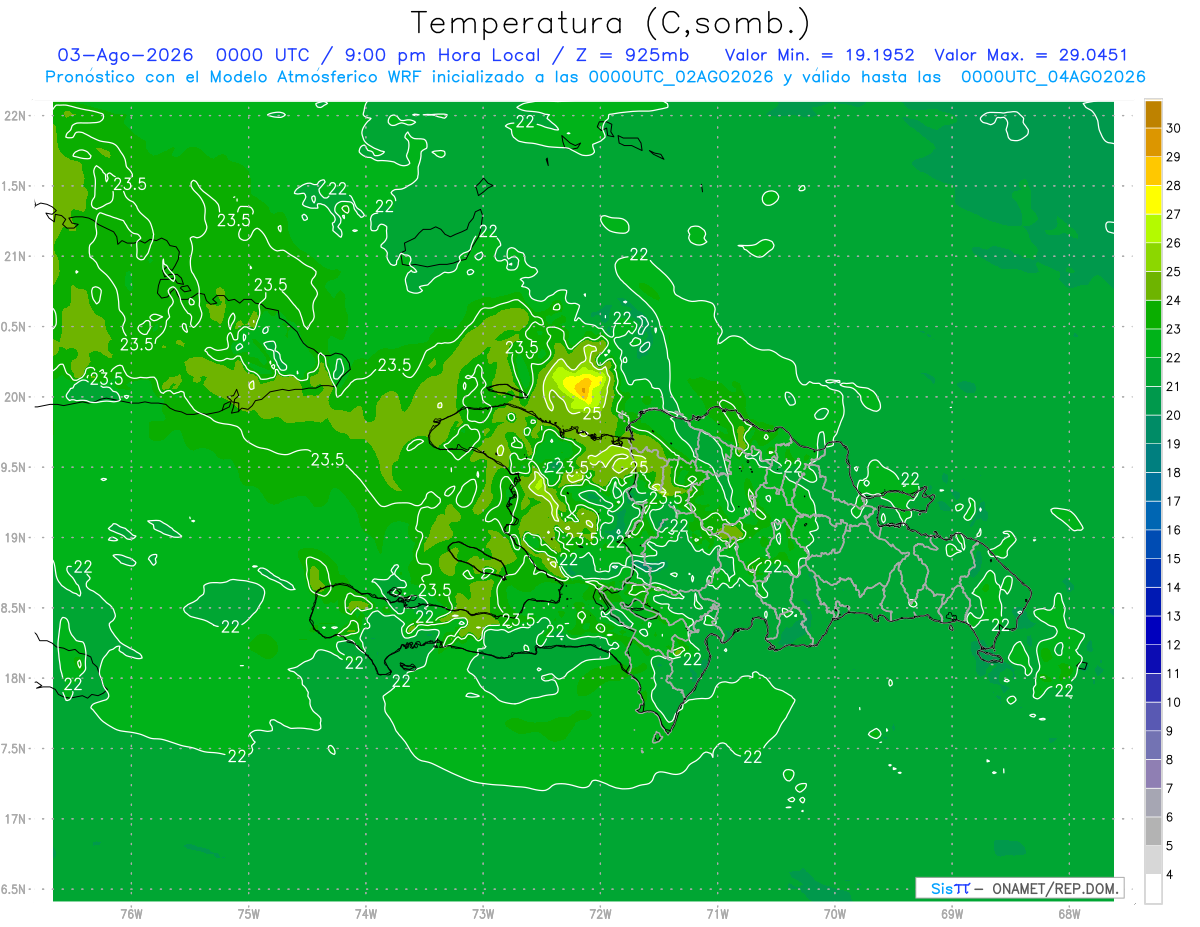Click legend value 14
The width and height of the screenshot is (1200, 927).
(x=1173, y=587)
